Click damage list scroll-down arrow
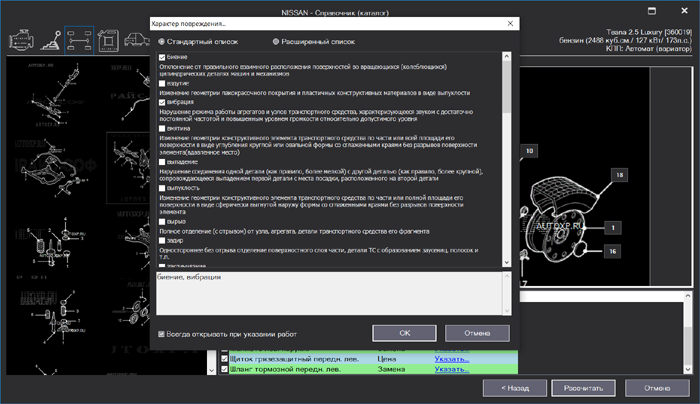 (506, 262)
